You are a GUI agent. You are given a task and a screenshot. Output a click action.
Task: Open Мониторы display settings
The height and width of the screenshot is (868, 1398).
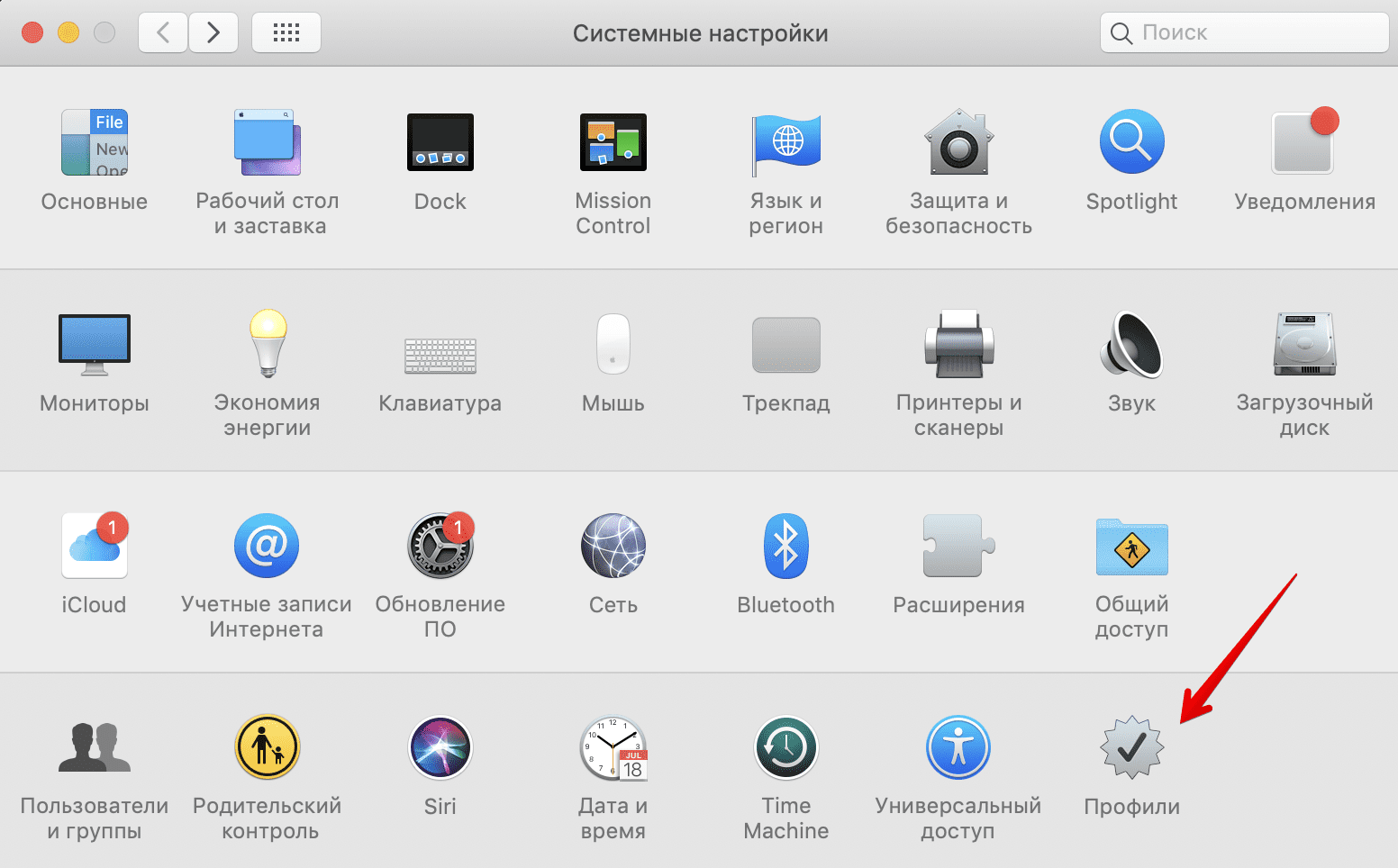(x=95, y=345)
